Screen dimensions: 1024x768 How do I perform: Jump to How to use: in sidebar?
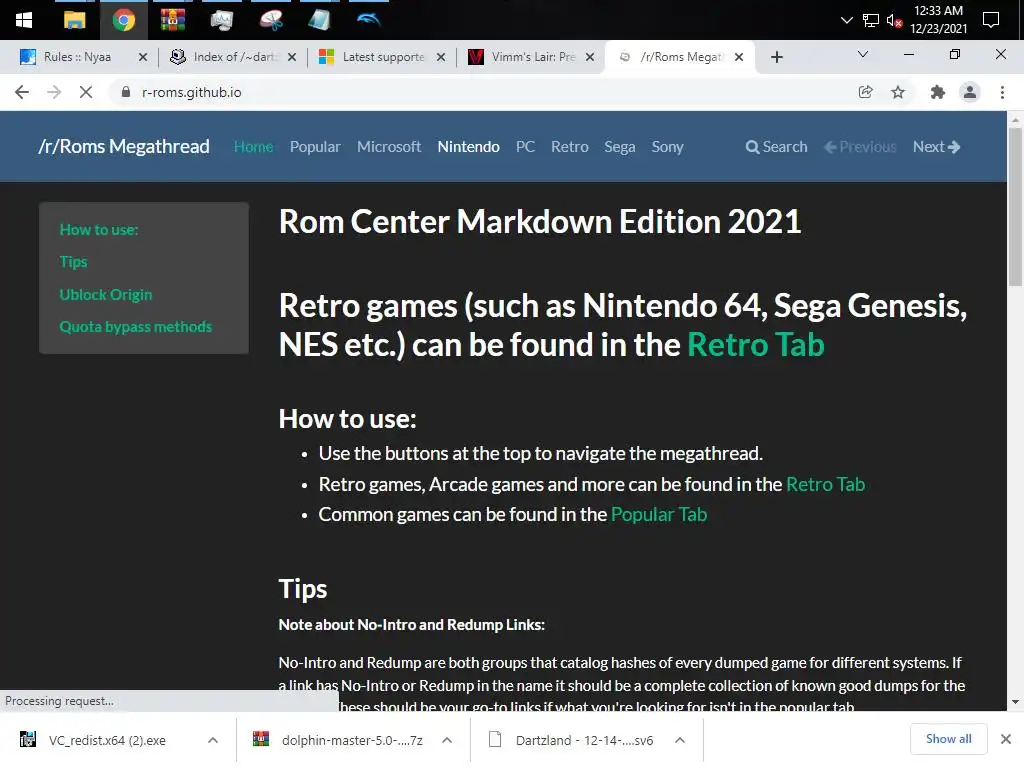(x=99, y=230)
